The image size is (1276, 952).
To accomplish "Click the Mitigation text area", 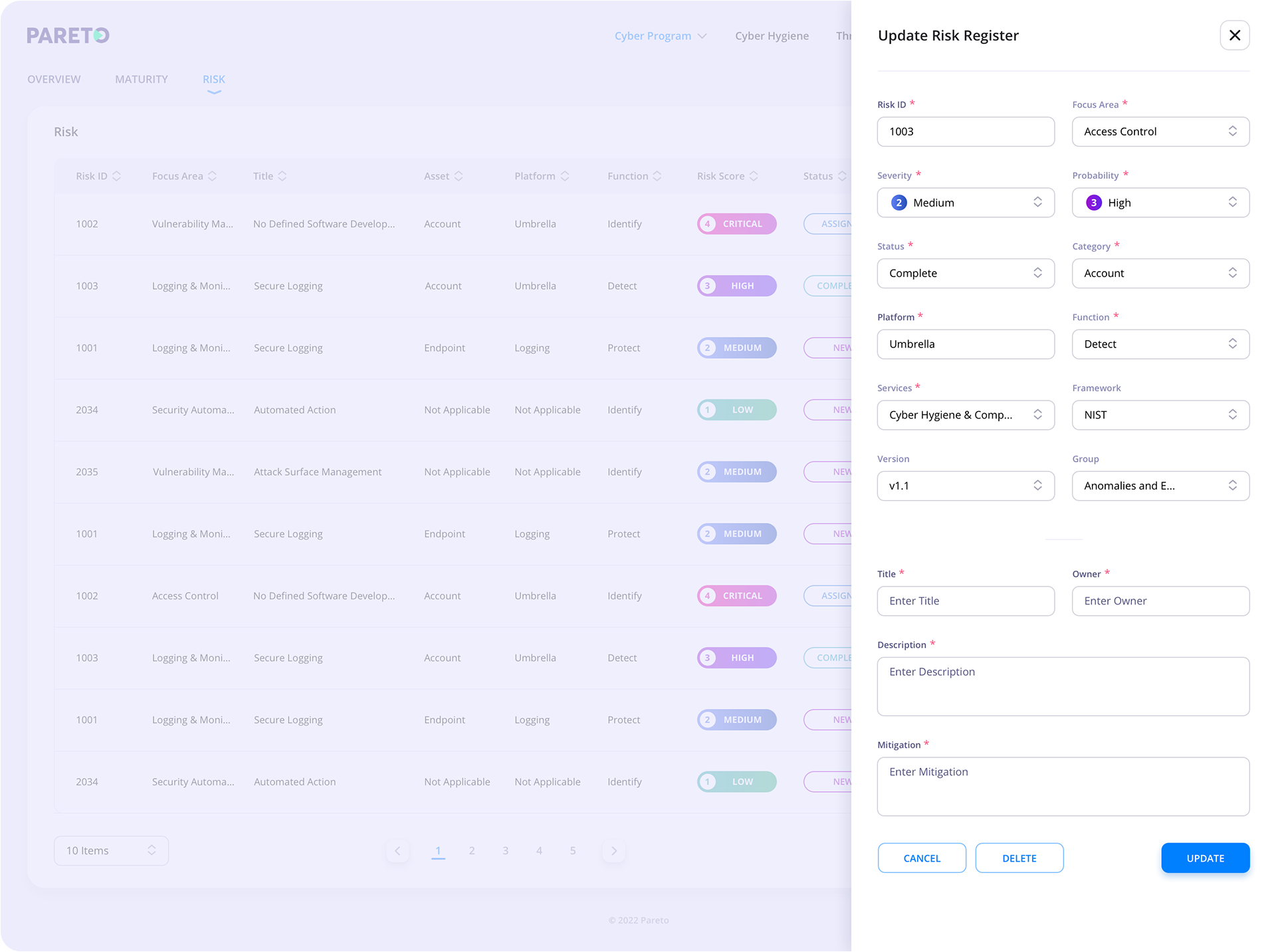I will (x=1063, y=787).
